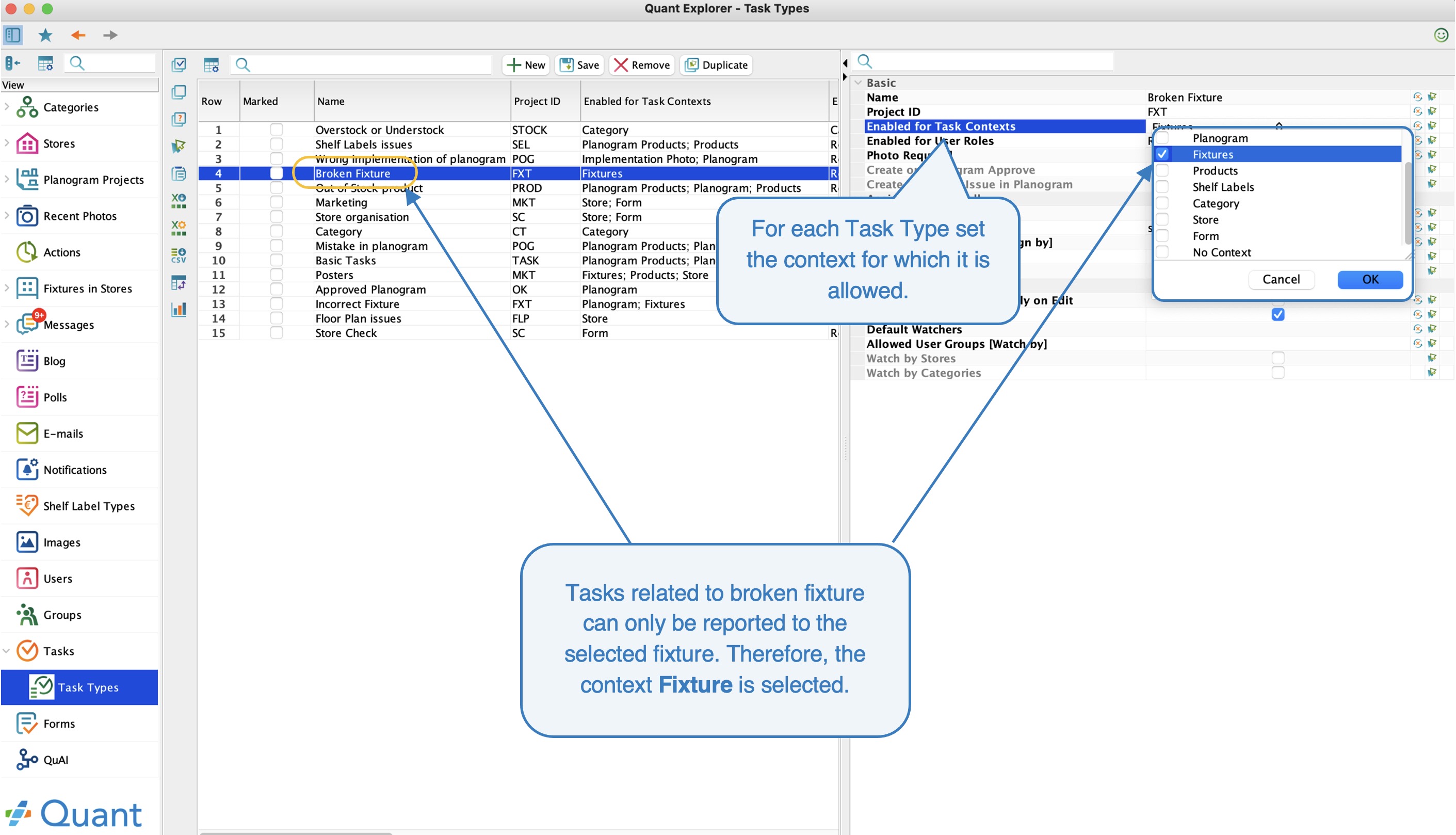Open the Blog section
The image size is (1456, 835).
tap(54, 361)
